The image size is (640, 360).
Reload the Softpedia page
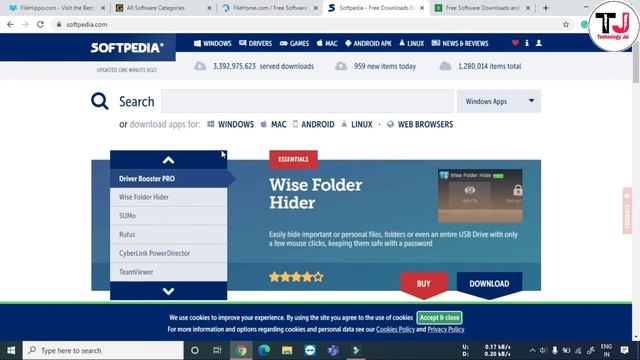(40, 24)
